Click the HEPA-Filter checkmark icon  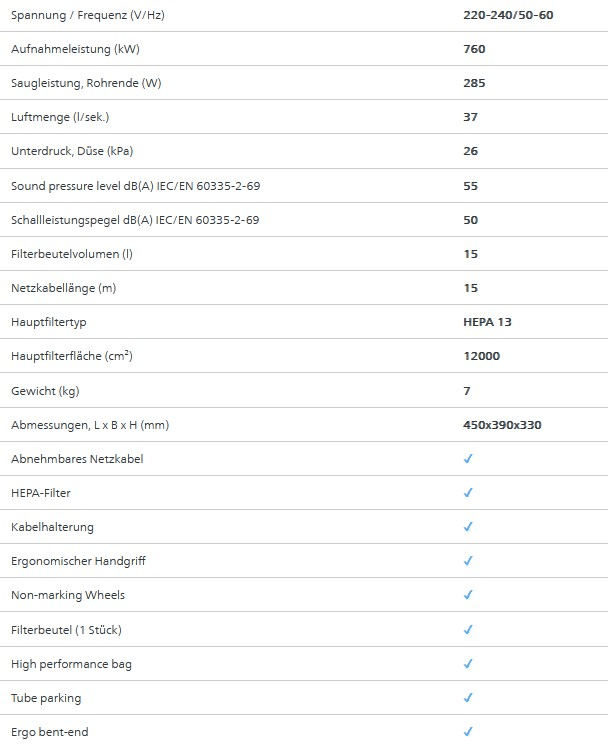coord(468,493)
